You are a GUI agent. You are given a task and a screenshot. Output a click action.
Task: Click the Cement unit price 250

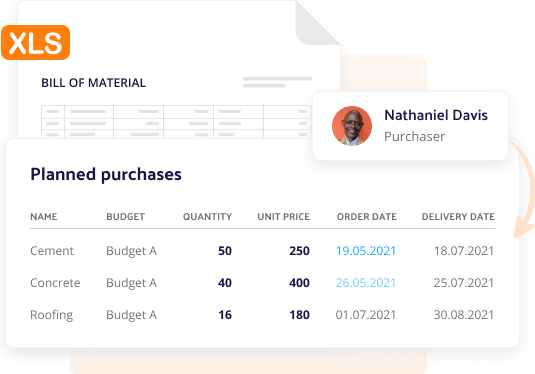(299, 251)
